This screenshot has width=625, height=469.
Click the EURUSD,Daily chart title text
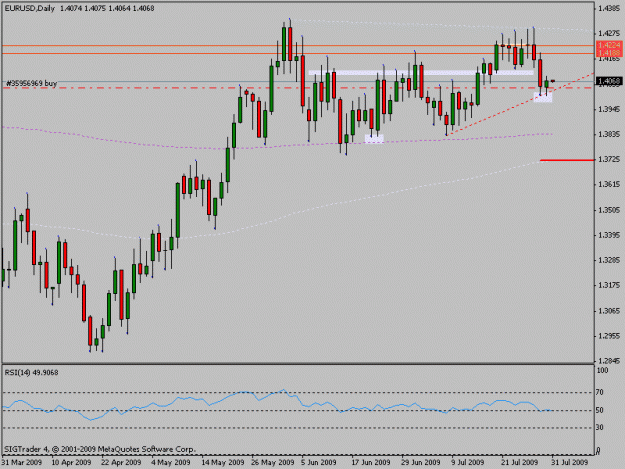[29, 8]
